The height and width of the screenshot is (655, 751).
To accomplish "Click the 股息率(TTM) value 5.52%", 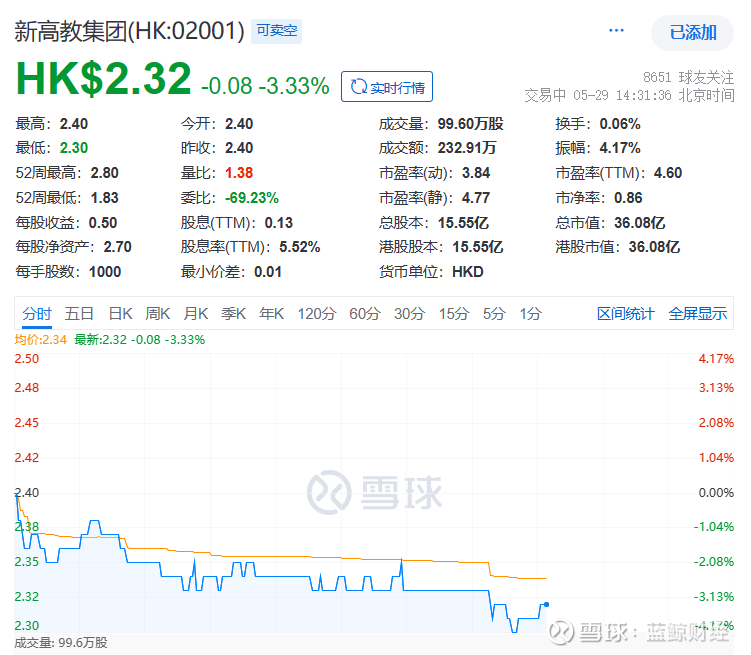I will coord(300,247).
